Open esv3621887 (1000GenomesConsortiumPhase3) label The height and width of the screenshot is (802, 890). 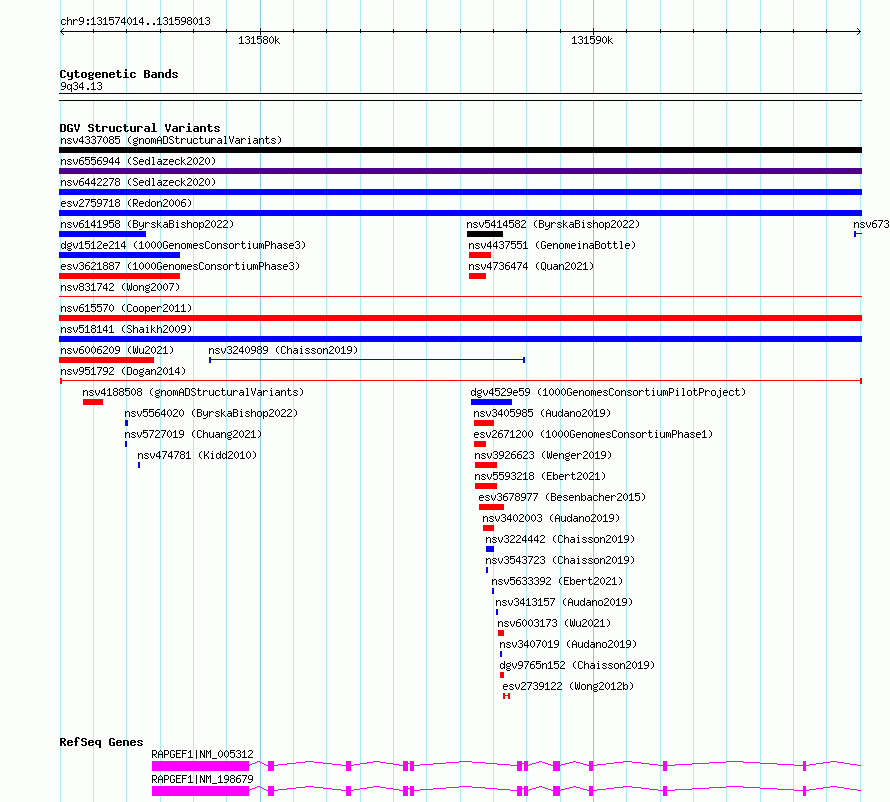[x=180, y=266]
